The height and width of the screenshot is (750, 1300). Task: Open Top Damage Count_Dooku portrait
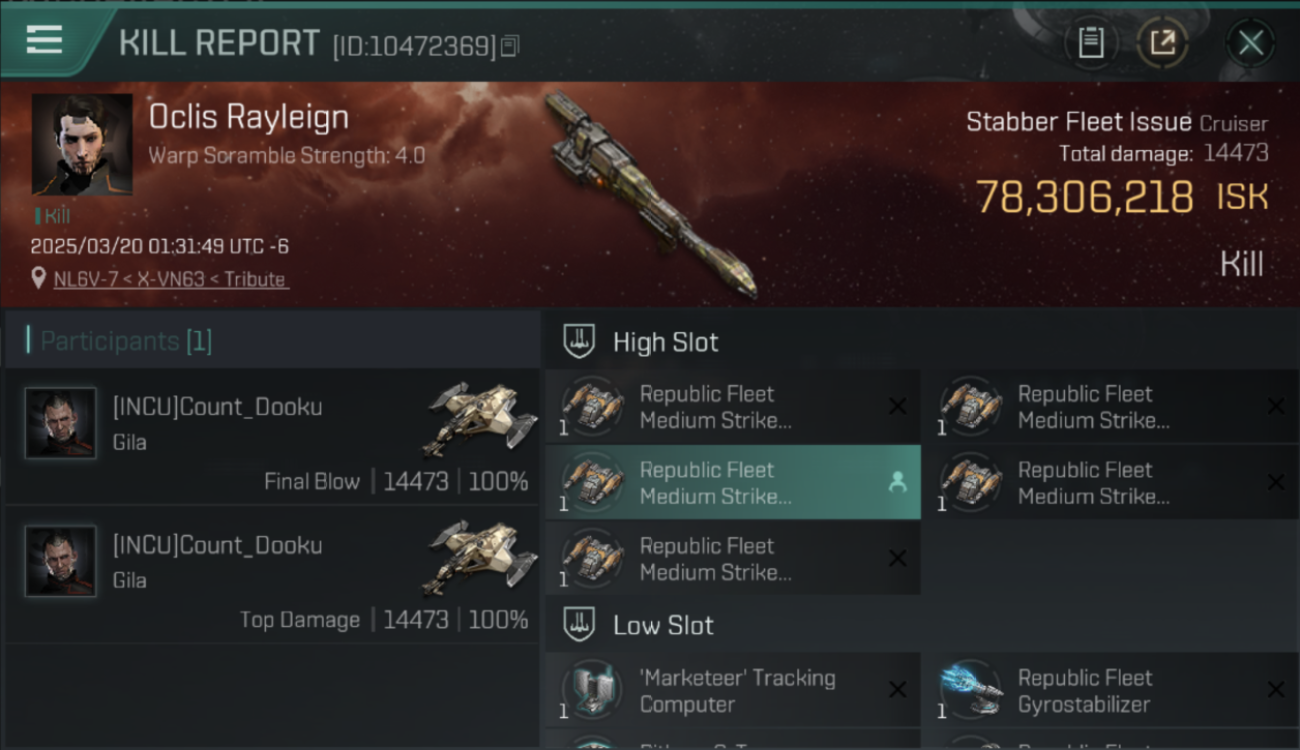click(61, 562)
